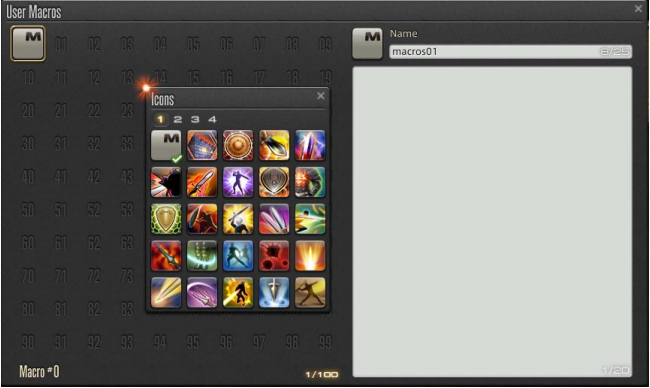Choose the purple glowing figure icon
This screenshot has width=650, height=388.
click(x=238, y=182)
